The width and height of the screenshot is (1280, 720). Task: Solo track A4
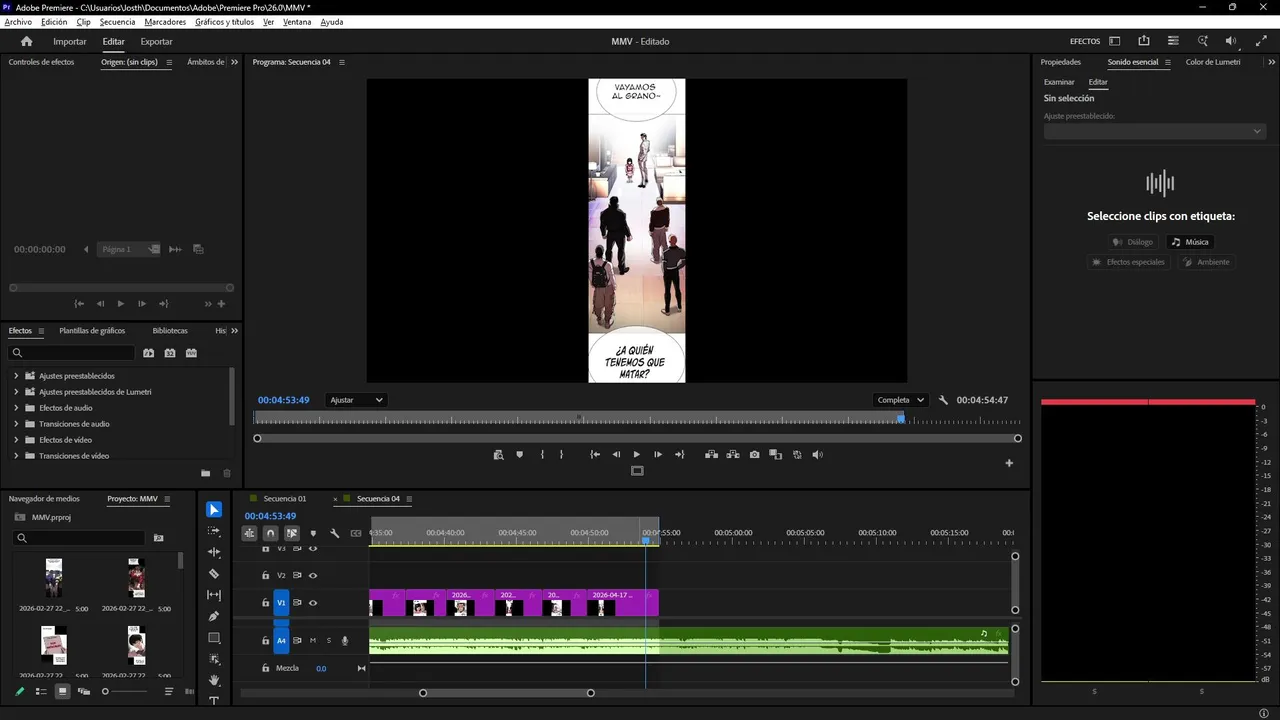tap(328, 640)
